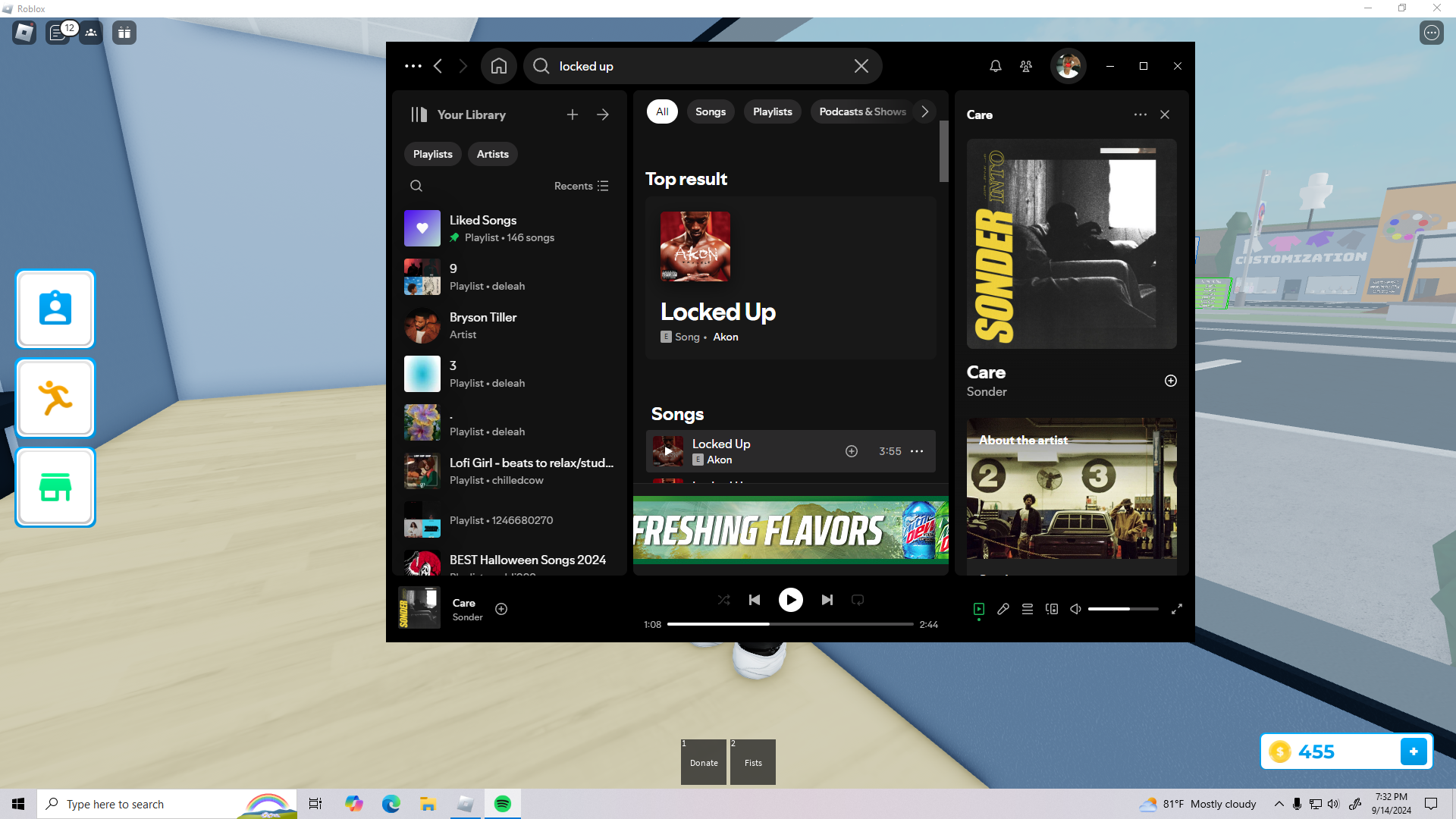Open the Akon artist link in Top result
The image size is (1456, 819).
[x=725, y=337]
